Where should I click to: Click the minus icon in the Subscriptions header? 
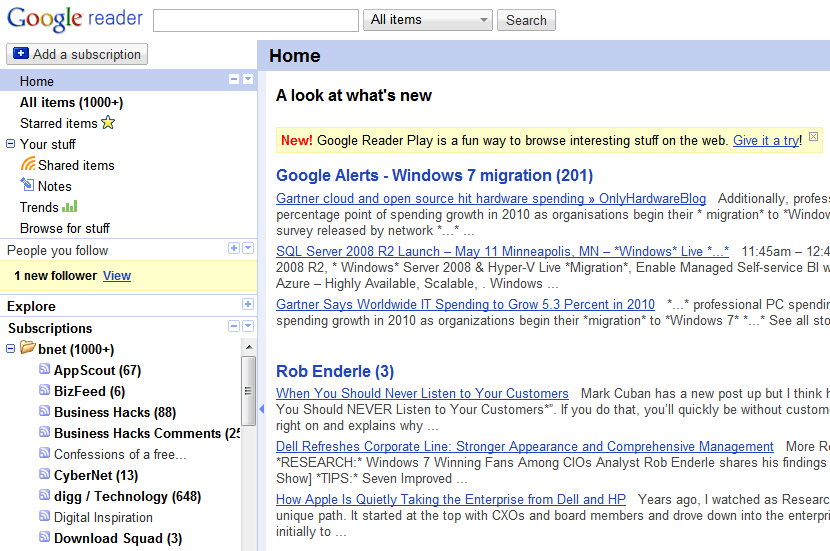[x=234, y=326]
